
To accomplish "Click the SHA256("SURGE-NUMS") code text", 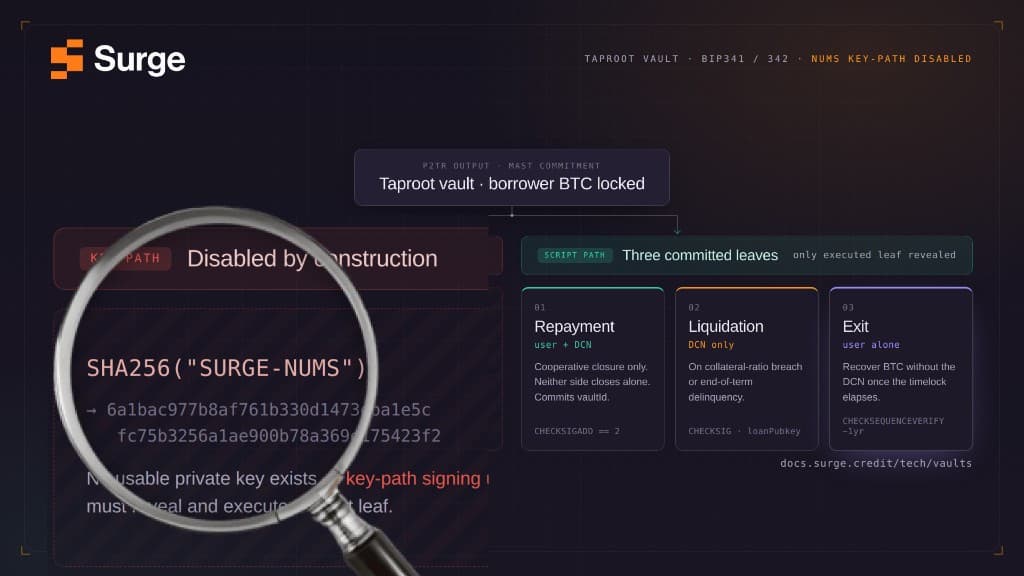I will 227,368.
